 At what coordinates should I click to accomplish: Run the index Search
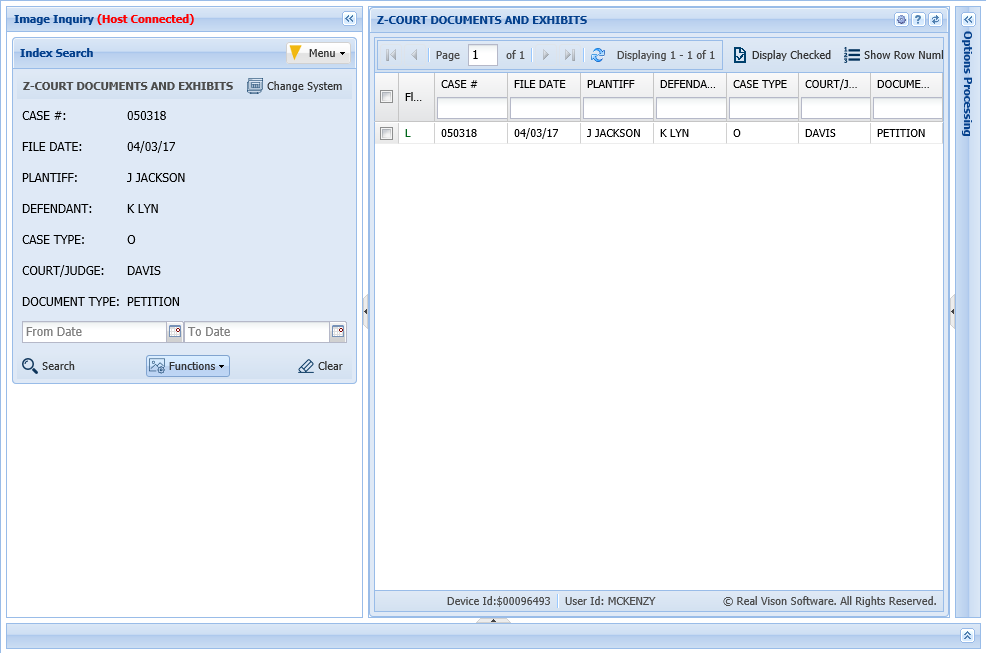click(x=48, y=366)
